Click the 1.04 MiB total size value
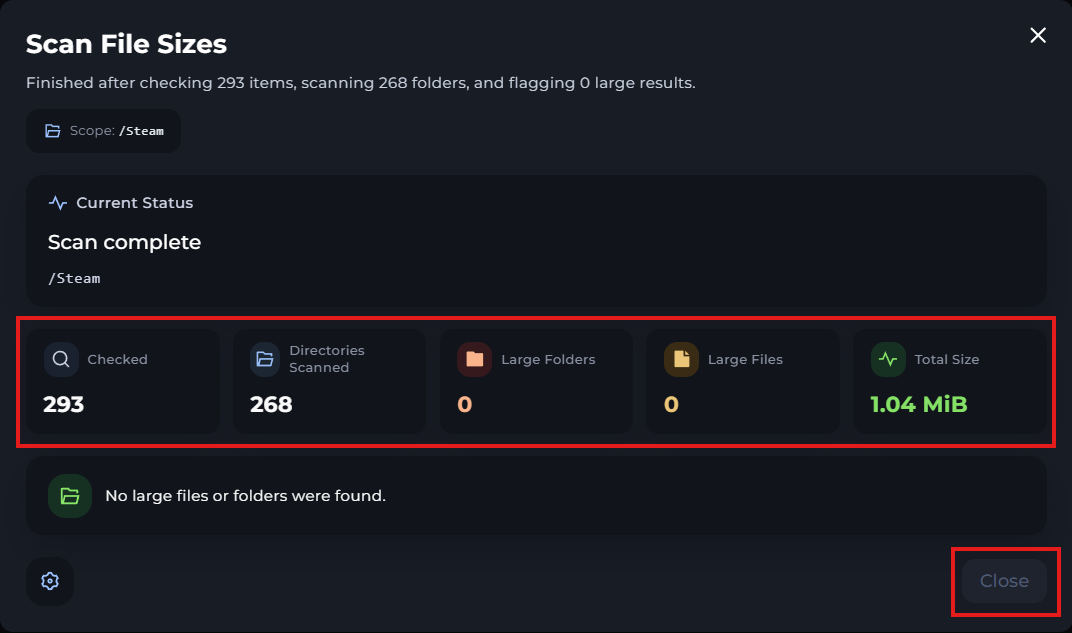The width and height of the screenshot is (1072, 633). click(919, 404)
